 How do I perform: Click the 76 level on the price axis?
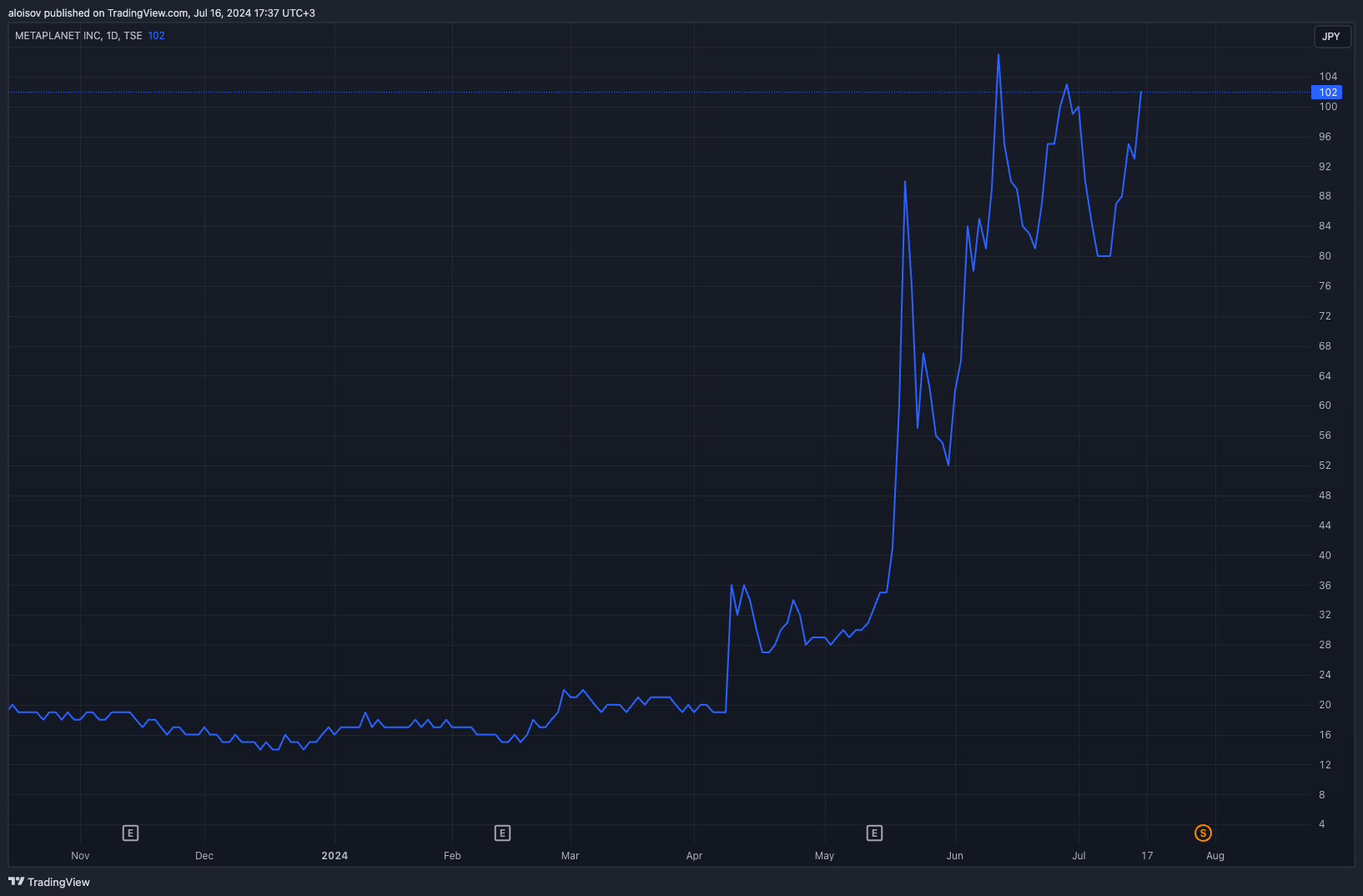(1325, 286)
